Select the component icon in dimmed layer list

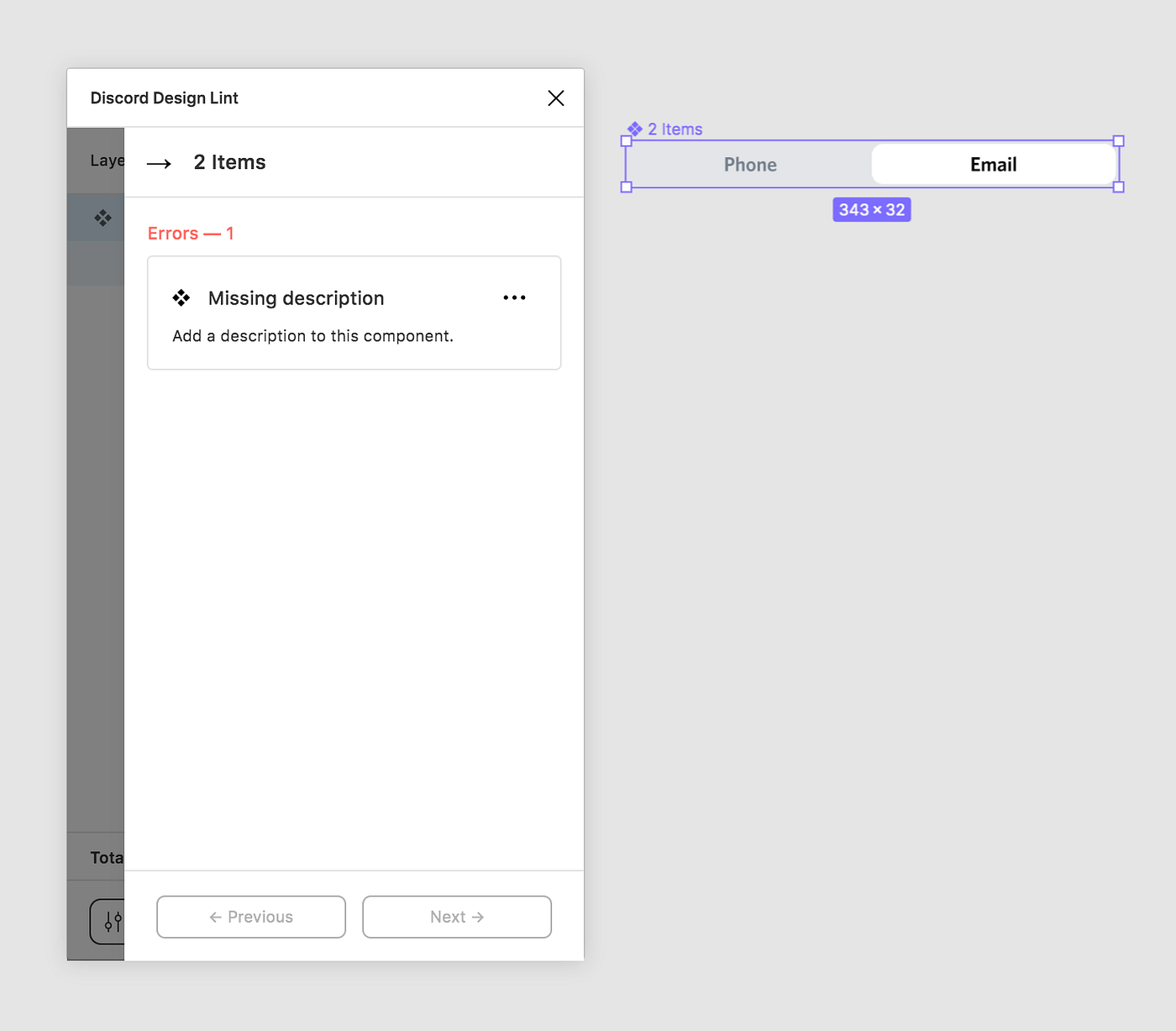tap(102, 218)
